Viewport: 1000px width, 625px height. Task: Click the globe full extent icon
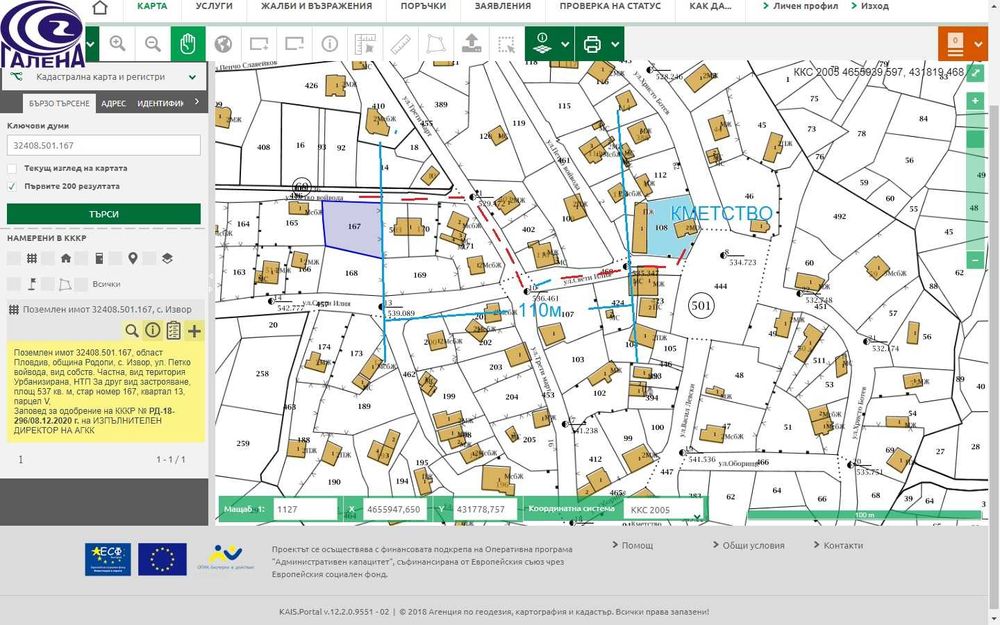pyautogui.click(x=223, y=44)
